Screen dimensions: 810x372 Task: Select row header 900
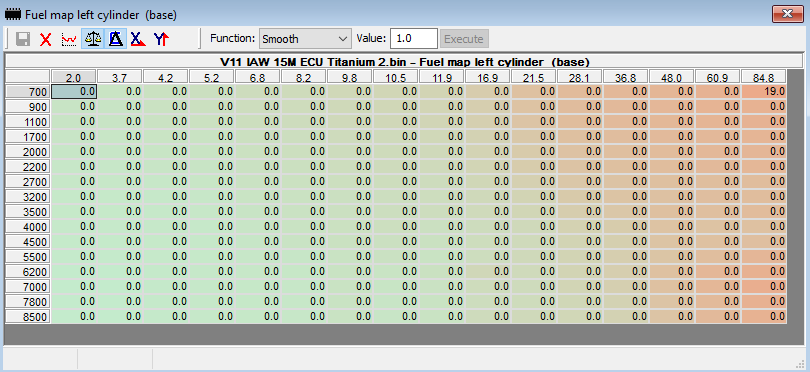[x=28, y=107]
